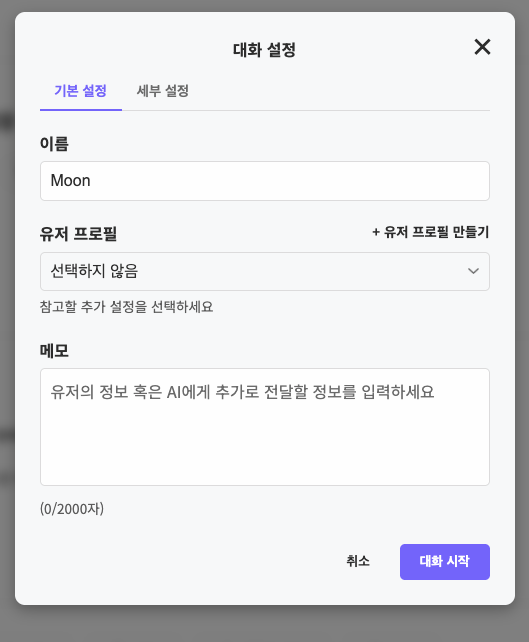Start the chat with 대화 시작
The width and height of the screenshot is (529, 642).
pos(445,562)
